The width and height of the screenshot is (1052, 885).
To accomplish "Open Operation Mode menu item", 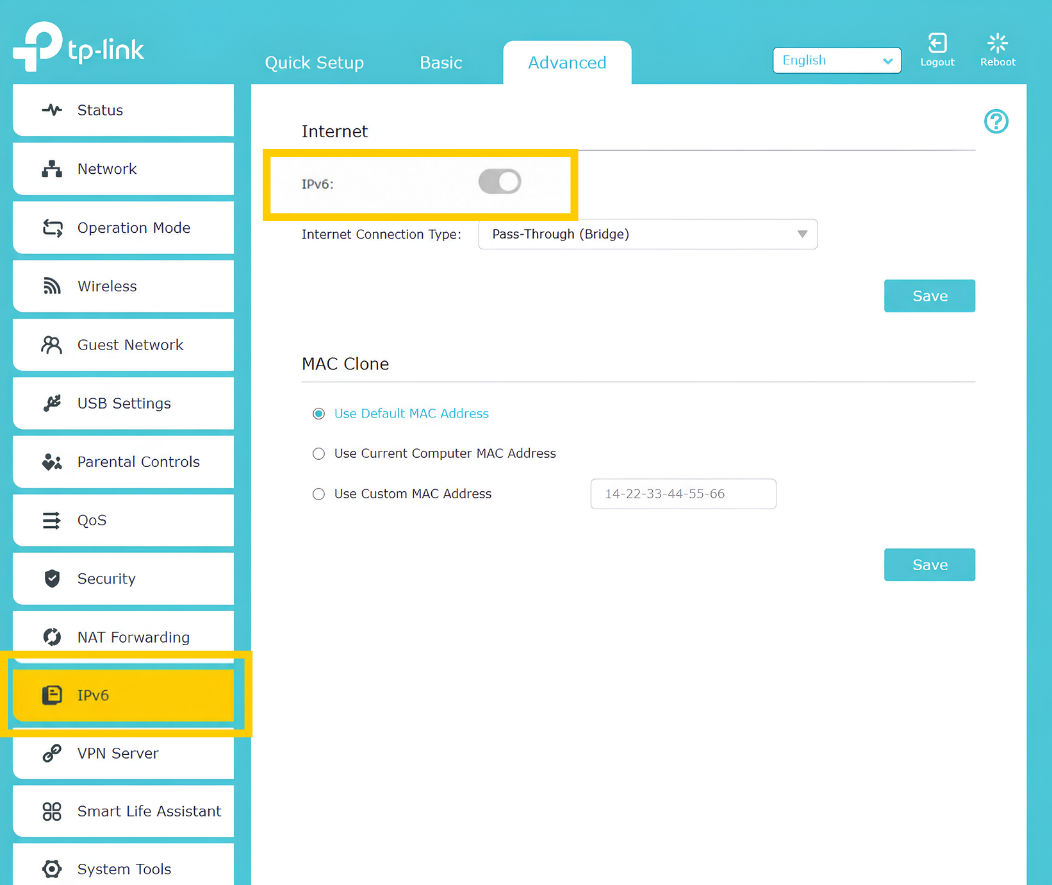I will click(x=123, y=228).
